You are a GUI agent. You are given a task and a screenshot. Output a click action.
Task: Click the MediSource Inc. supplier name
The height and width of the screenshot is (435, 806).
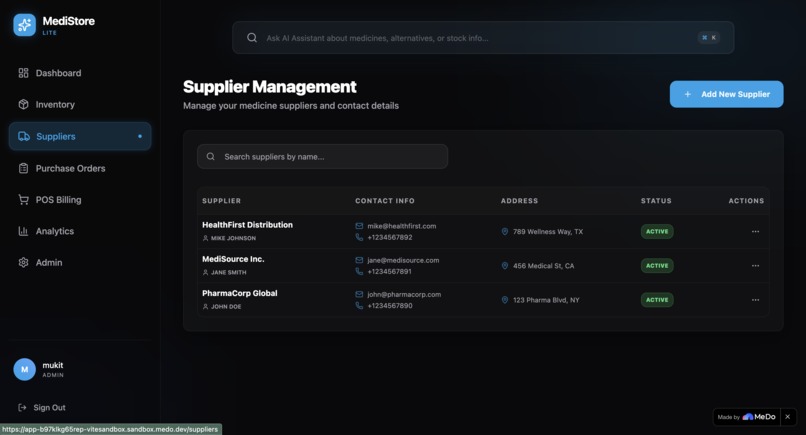[x=233, y=259]
